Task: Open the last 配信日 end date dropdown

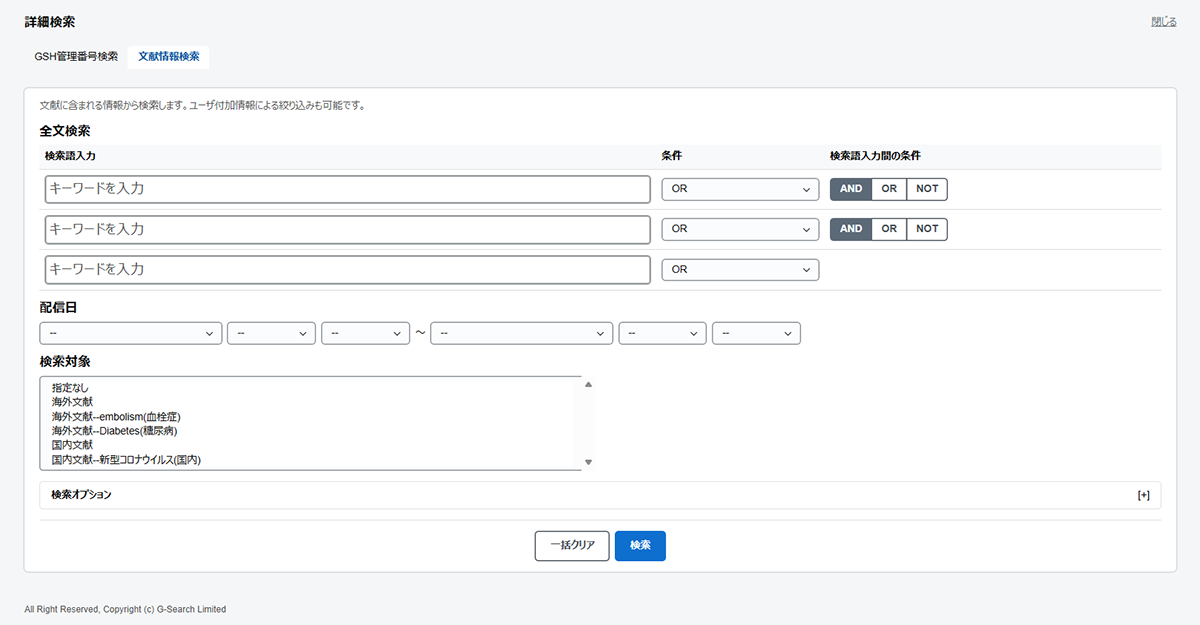Action: pos(756,333)
